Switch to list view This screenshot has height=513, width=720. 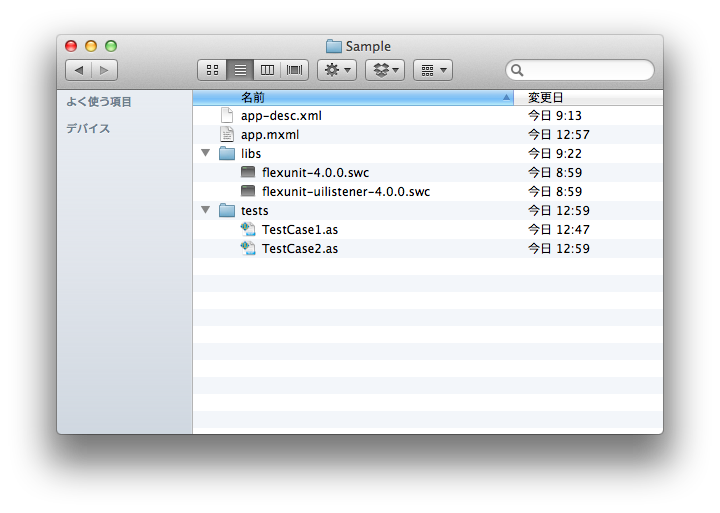(x=240, y=70)
